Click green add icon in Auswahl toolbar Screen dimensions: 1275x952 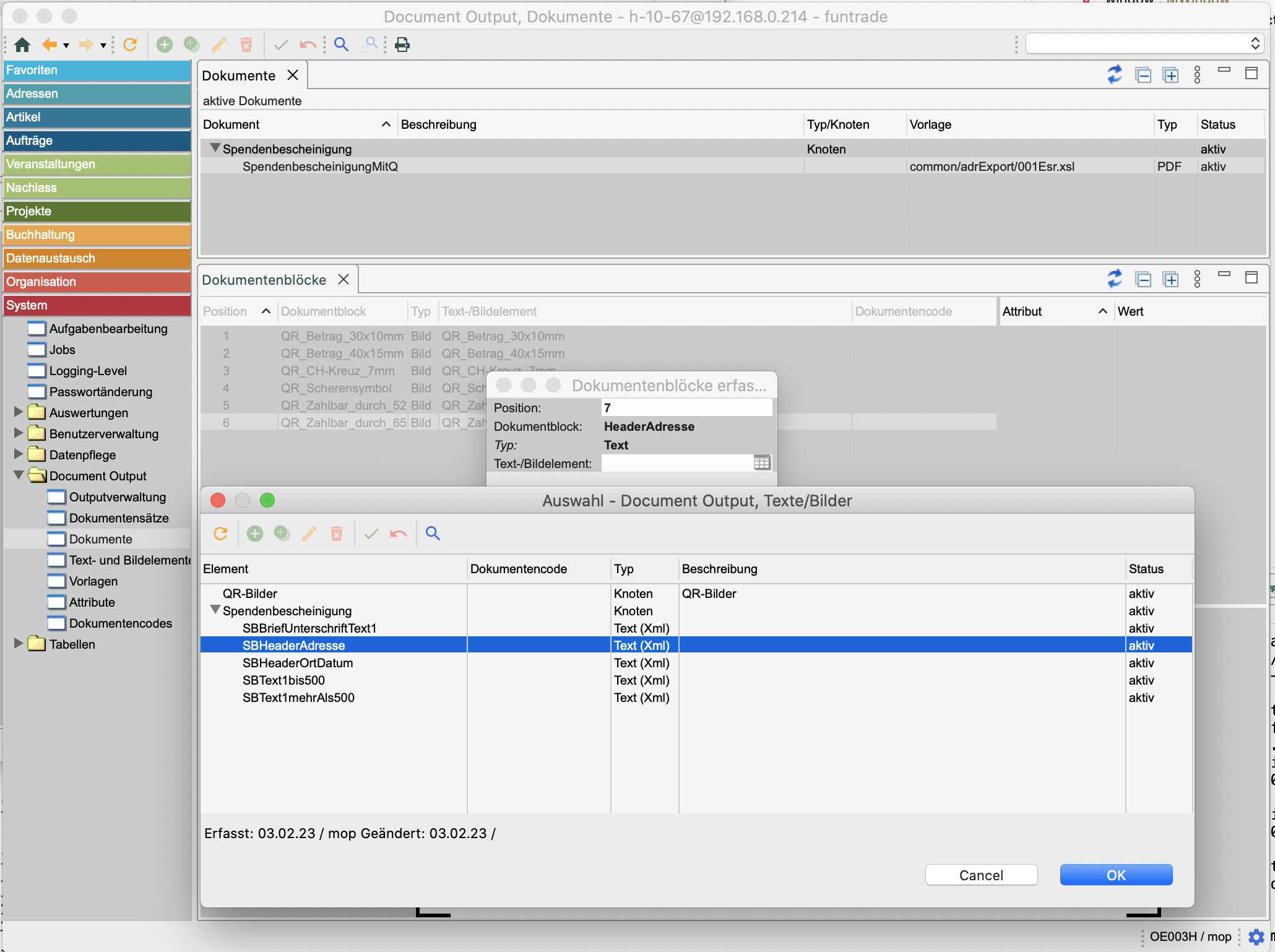point(255,534)
